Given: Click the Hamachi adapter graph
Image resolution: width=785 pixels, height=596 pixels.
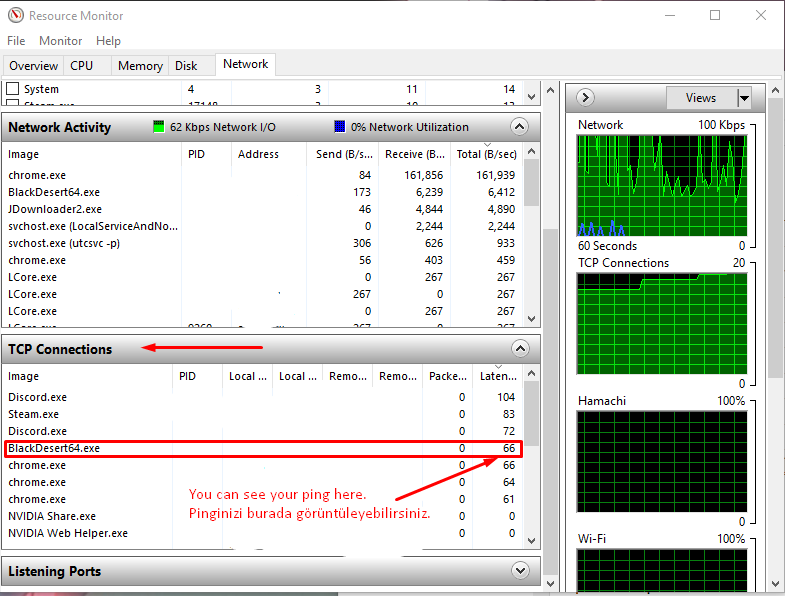Looking at the screenshot, I should pyautogui.click(x=662, y=461).
